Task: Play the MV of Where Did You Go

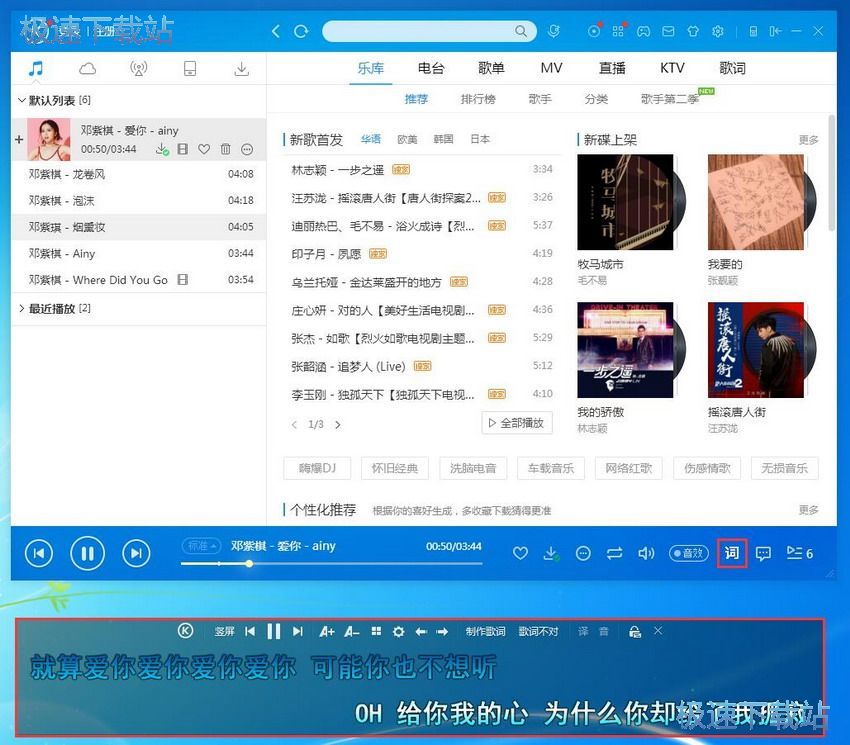Action: 183,280
